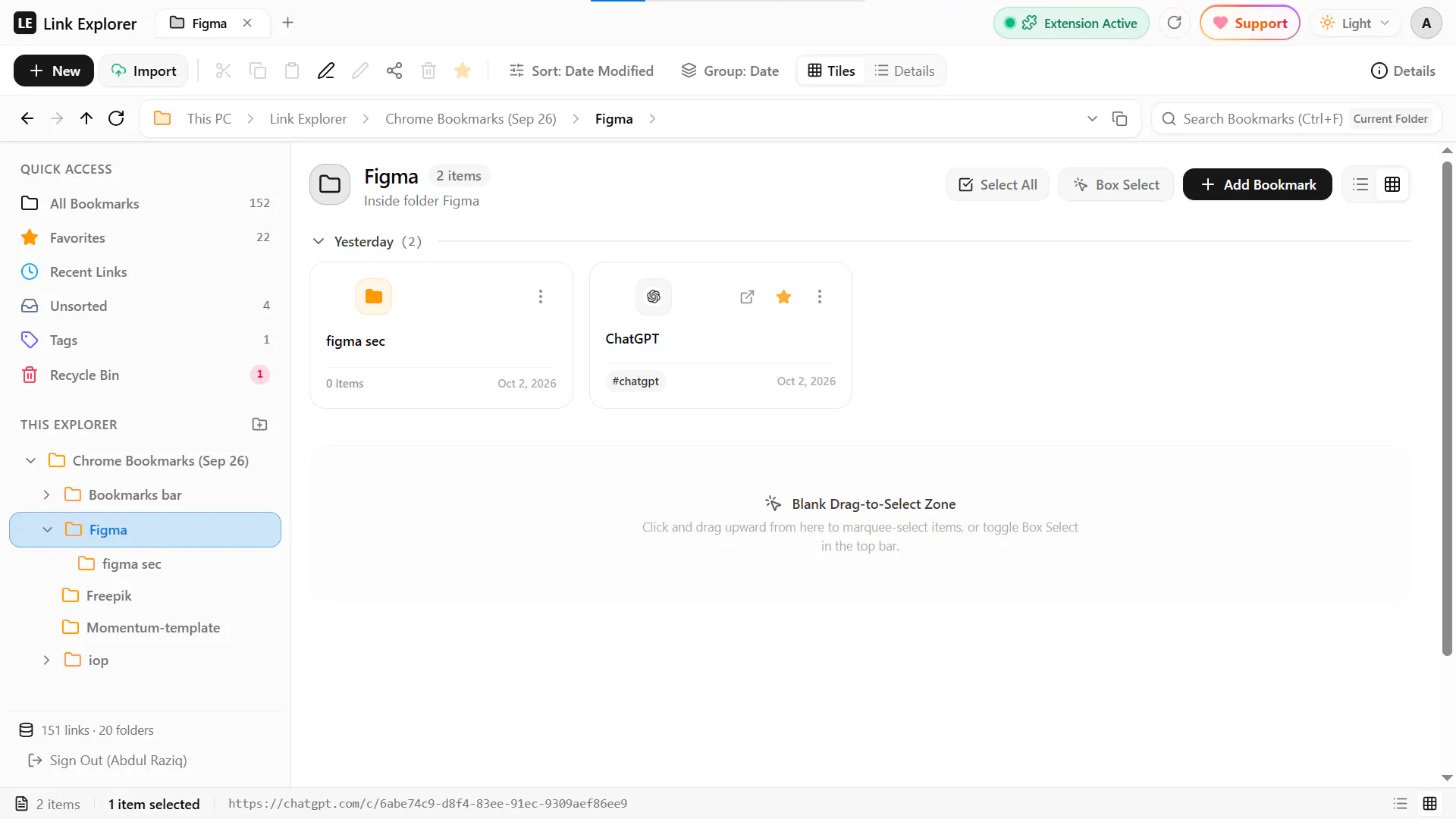
Task: Collapse the Yesterday group chevron
Action: [x=318, y=241]
